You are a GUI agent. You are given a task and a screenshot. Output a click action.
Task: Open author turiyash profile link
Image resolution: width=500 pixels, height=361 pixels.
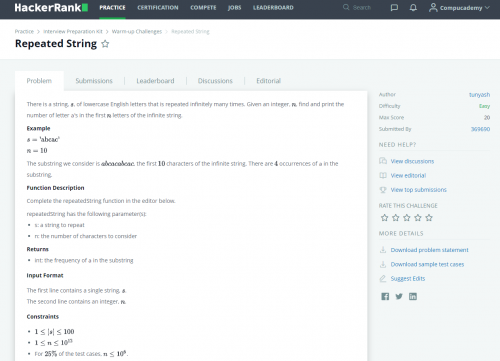pos(479,95)
